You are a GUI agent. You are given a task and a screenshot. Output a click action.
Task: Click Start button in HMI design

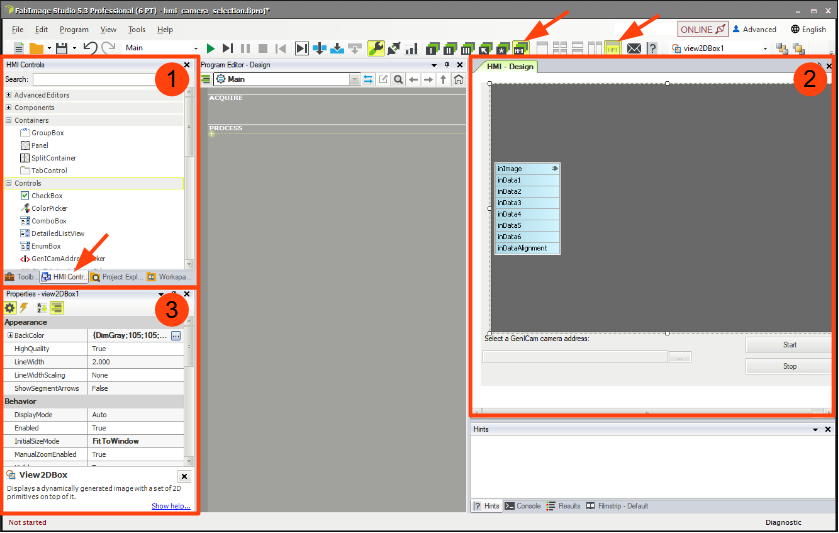[789, 345]
